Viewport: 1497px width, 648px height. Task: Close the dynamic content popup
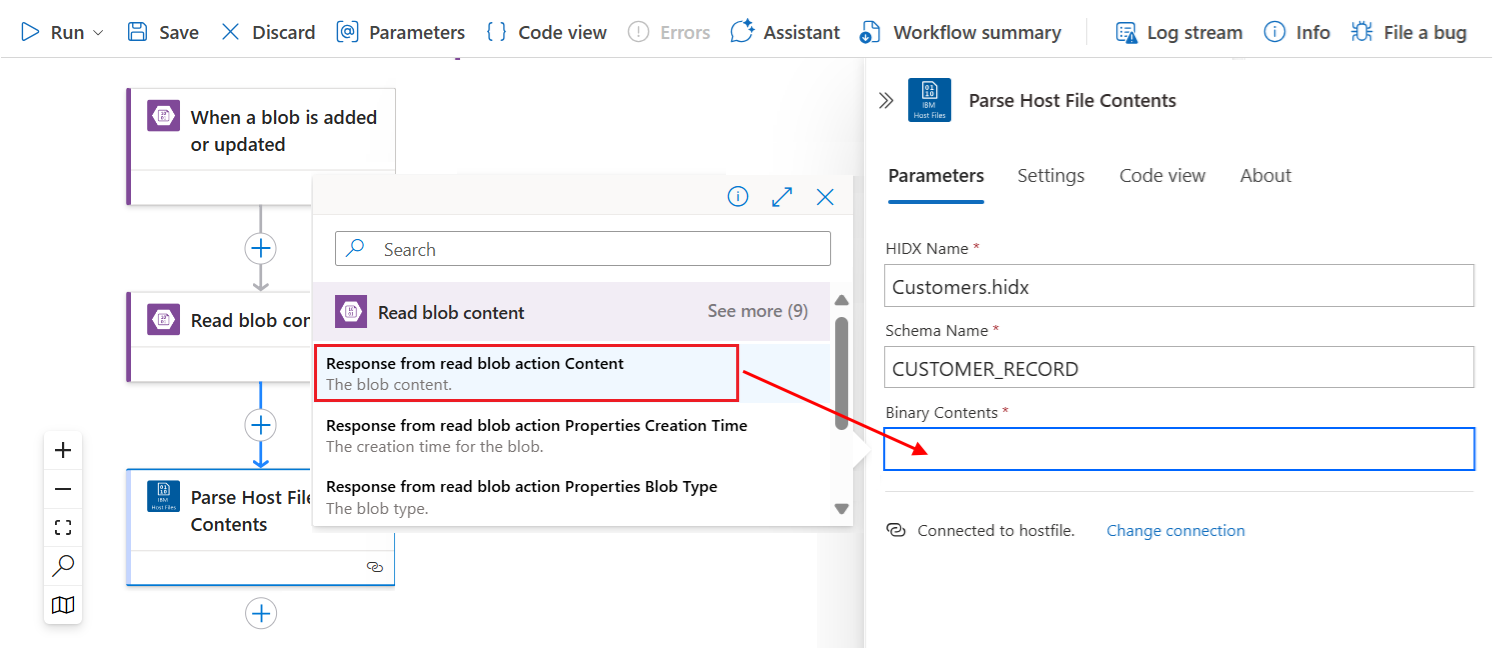pos(825,197)
